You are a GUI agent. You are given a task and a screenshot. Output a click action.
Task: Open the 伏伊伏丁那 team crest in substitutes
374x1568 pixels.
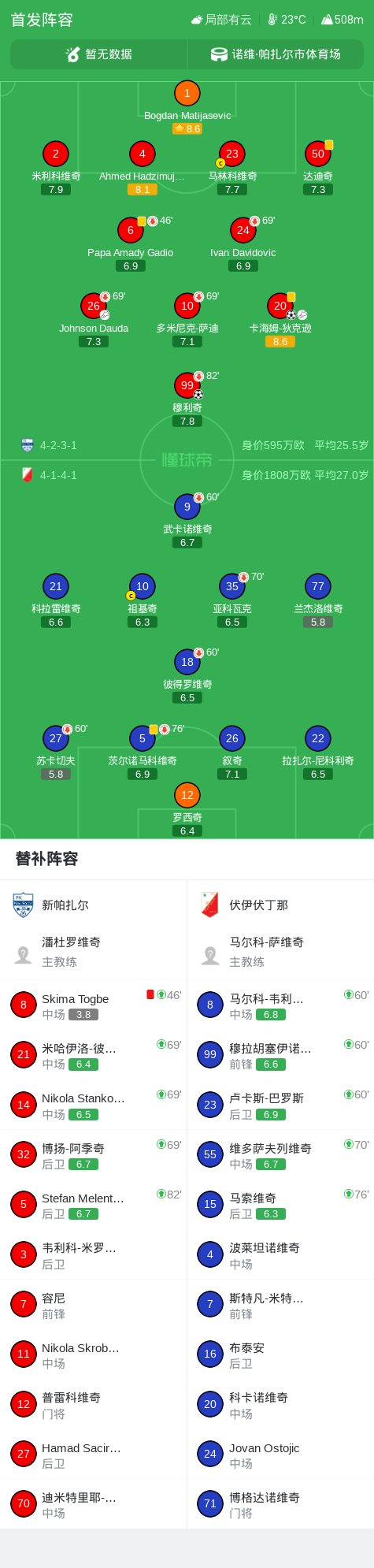pos(210,905)
